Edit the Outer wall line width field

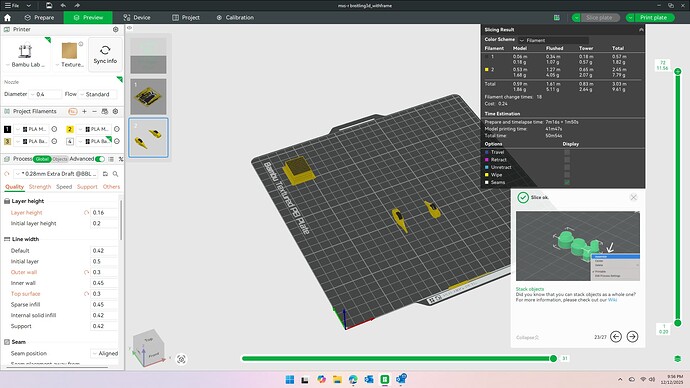(x=104, y=272)
